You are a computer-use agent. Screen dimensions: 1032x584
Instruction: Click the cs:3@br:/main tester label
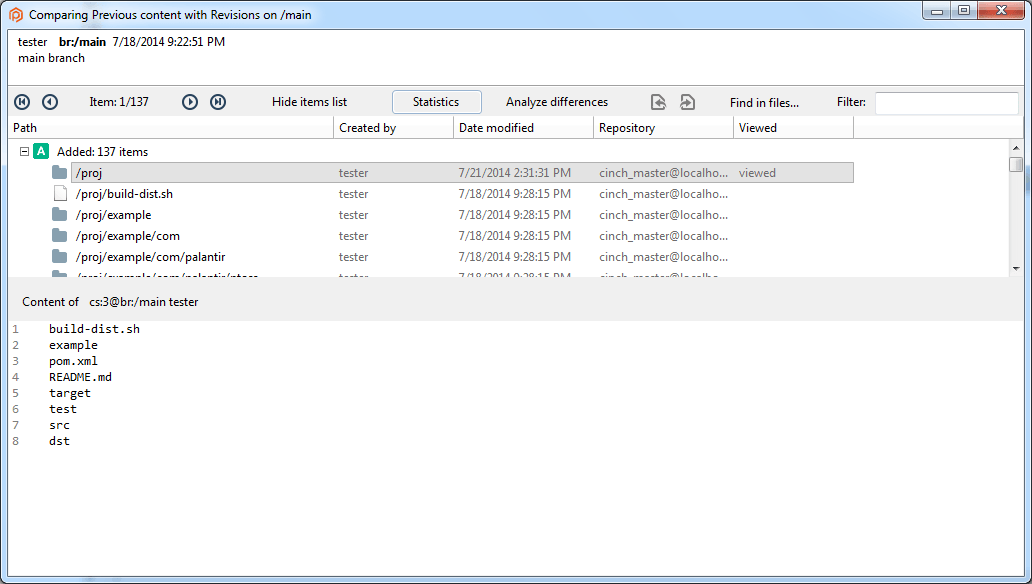point(143,302)
